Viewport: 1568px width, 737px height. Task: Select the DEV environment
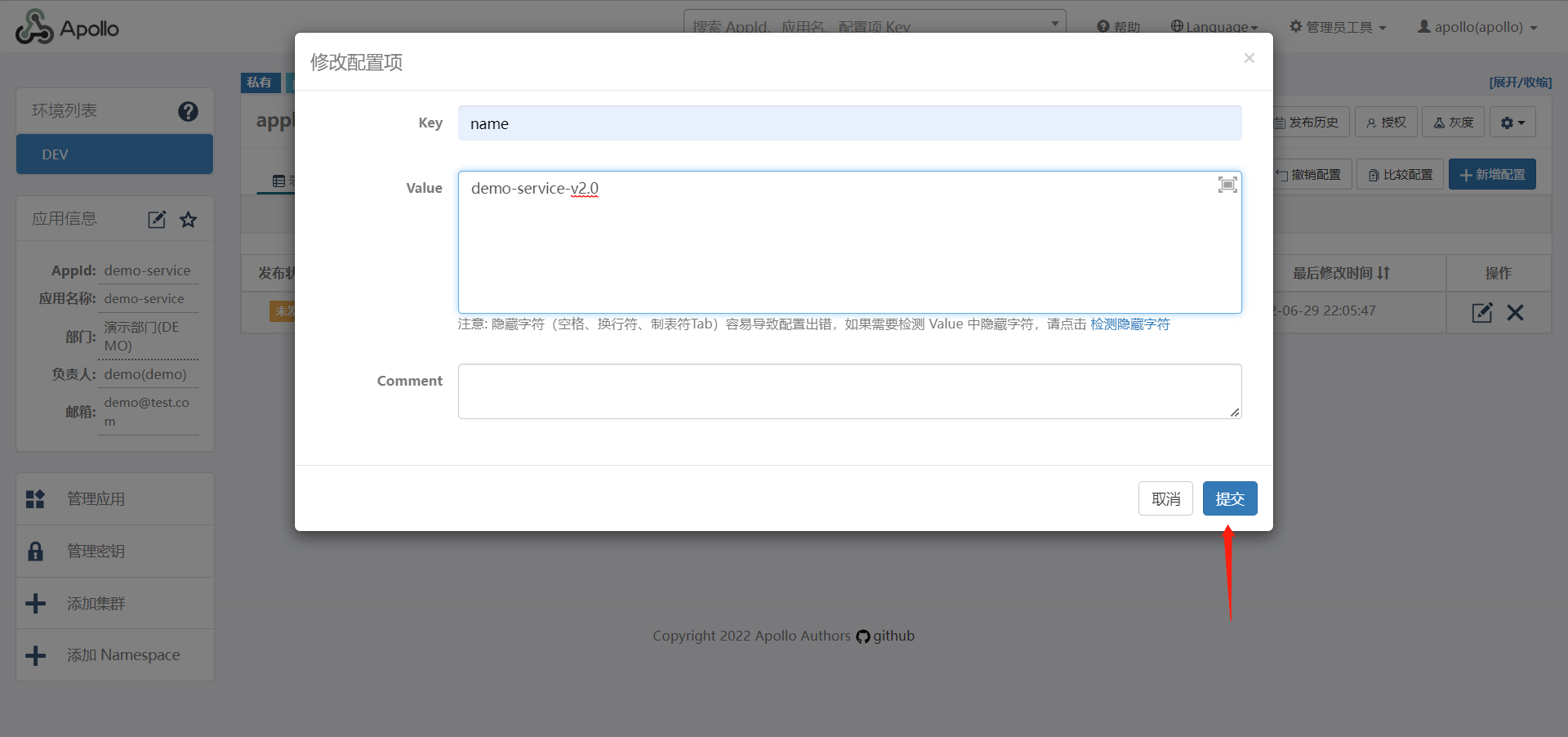tap(114, 154)
